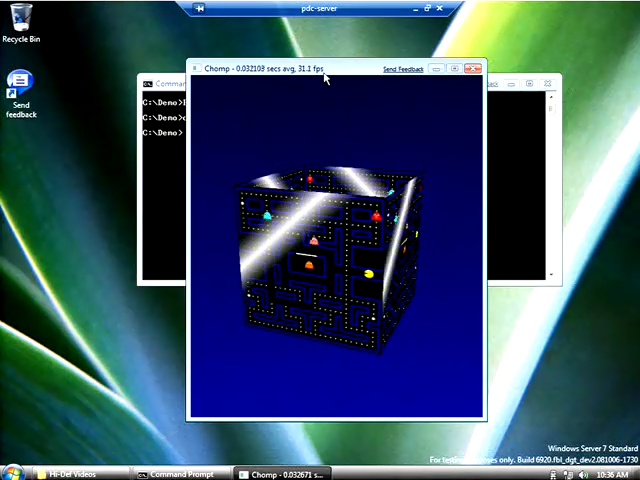Click the pdc-server title text
The height and width of the screenshot is (480, 640).
[319, 8]
